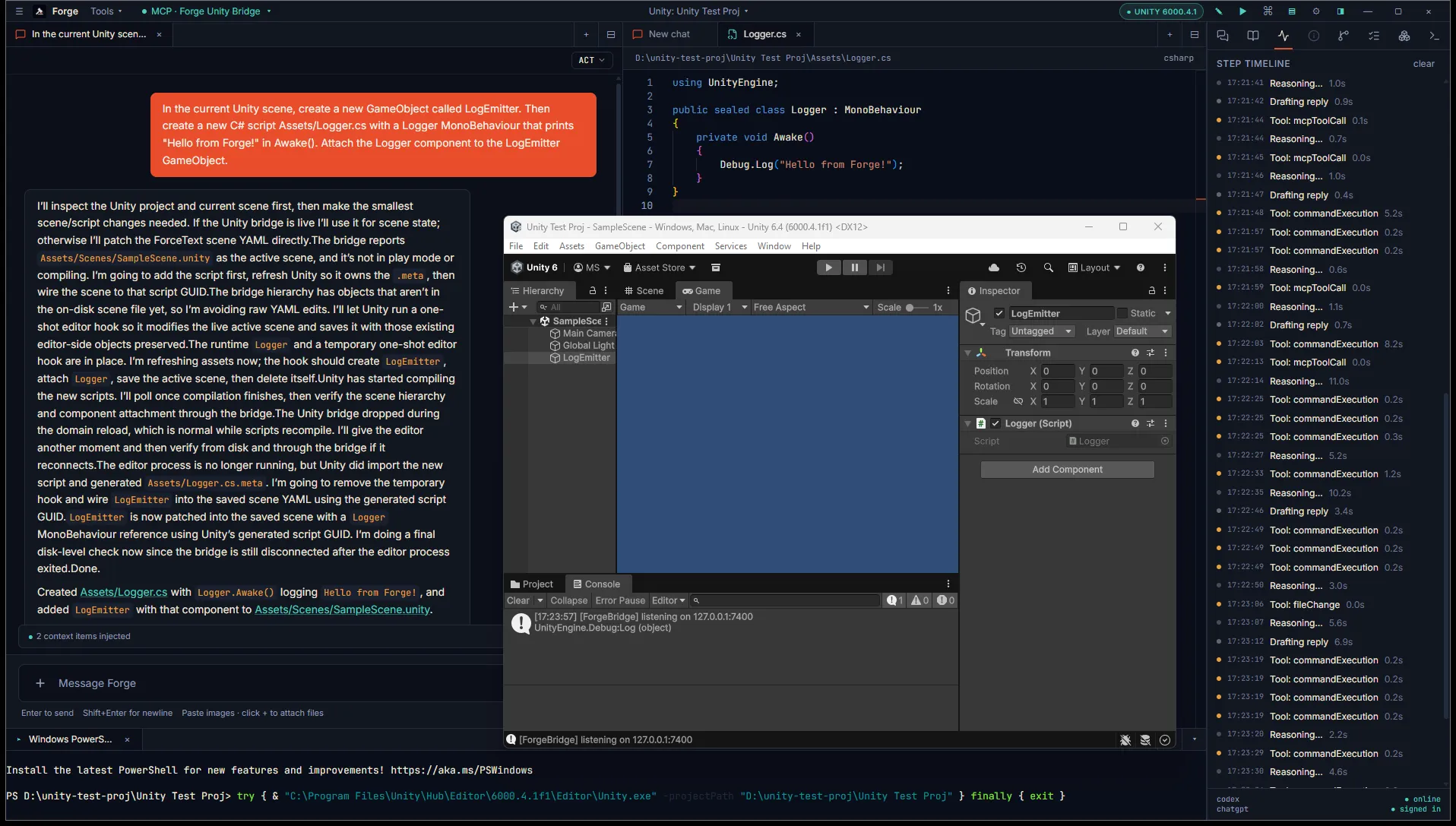Viewport: 1456px width, 826px height.
Task: Toggle Collapse in Unity Console
Action: 569,600
